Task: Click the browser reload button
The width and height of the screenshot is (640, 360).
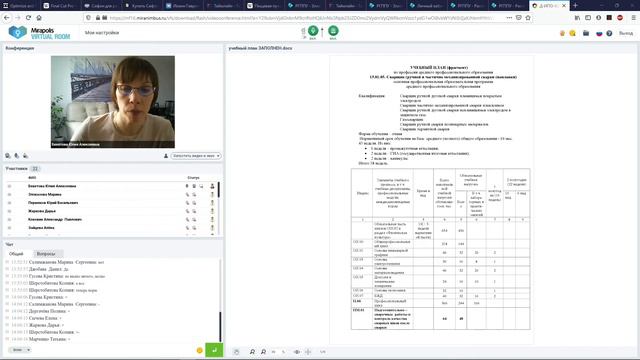Action: click(x=28, y=18)
